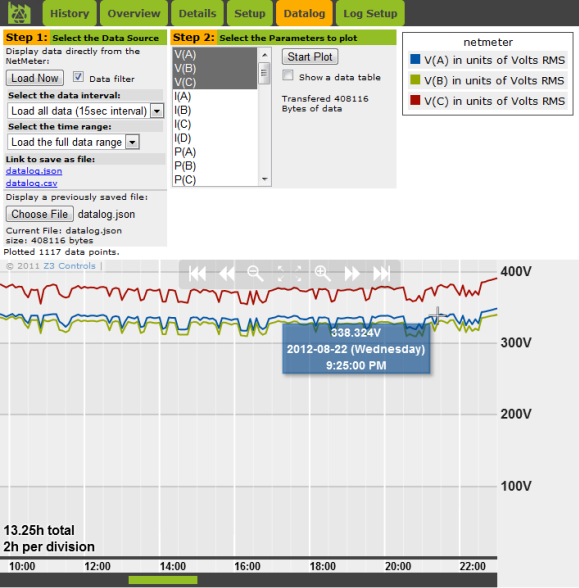Image resolution: width=579 pixels, height=588 pixels.
Task: Click the green logo icon at top left
Action: click(19, 14)
